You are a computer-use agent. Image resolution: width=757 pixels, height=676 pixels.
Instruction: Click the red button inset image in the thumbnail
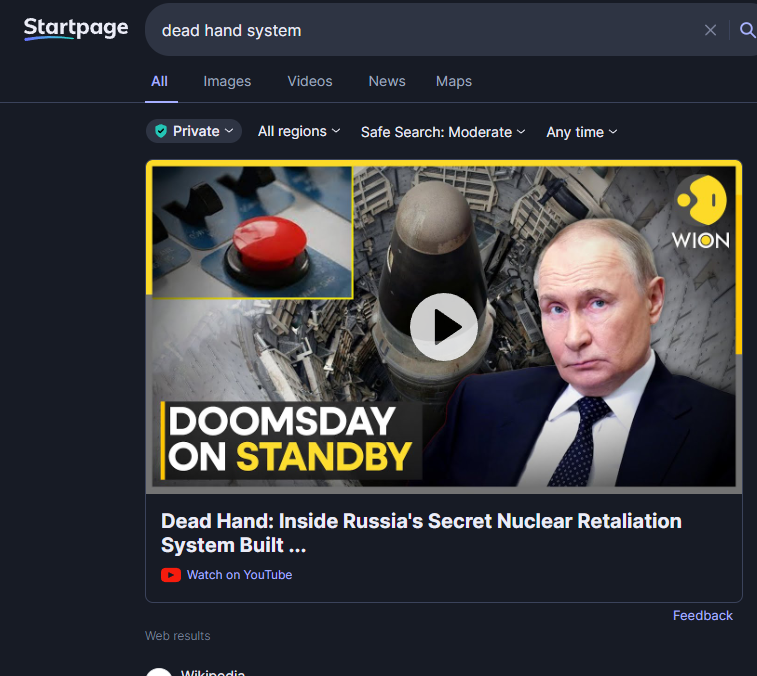pyautogui.click(x=251, y=232)
